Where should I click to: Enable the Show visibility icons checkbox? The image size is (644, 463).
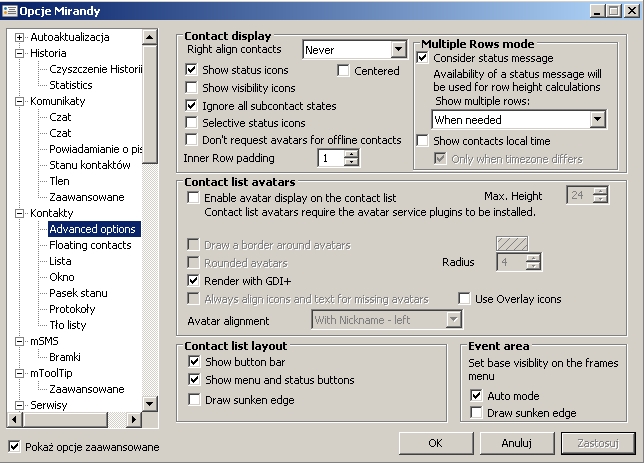(193, 88)
